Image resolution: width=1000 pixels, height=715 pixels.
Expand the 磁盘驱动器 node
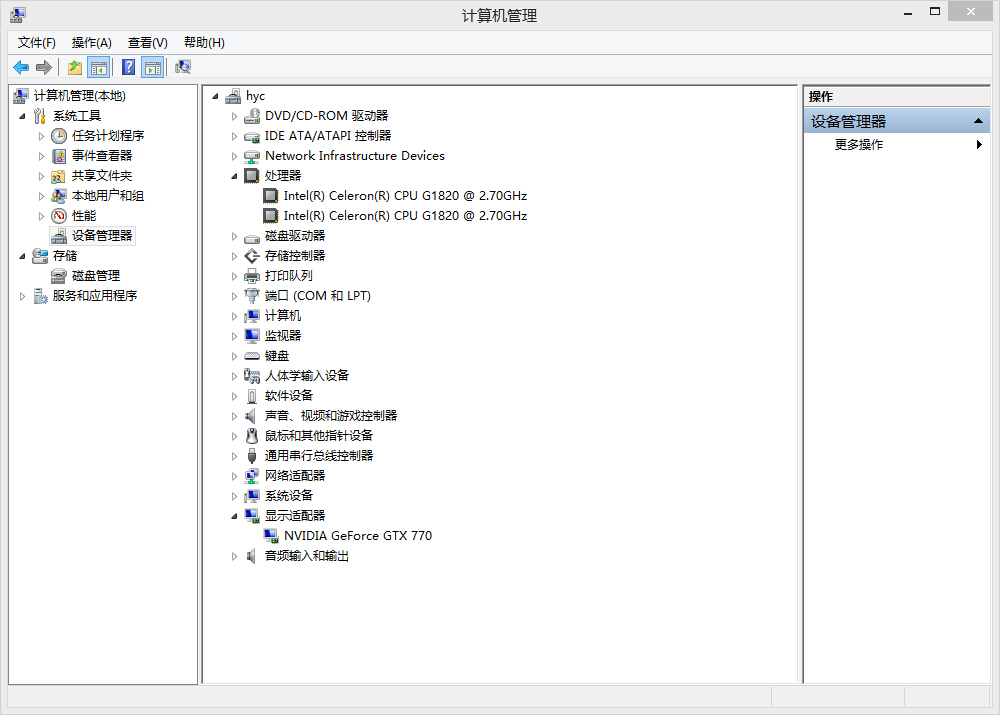(x=234, y=237)
